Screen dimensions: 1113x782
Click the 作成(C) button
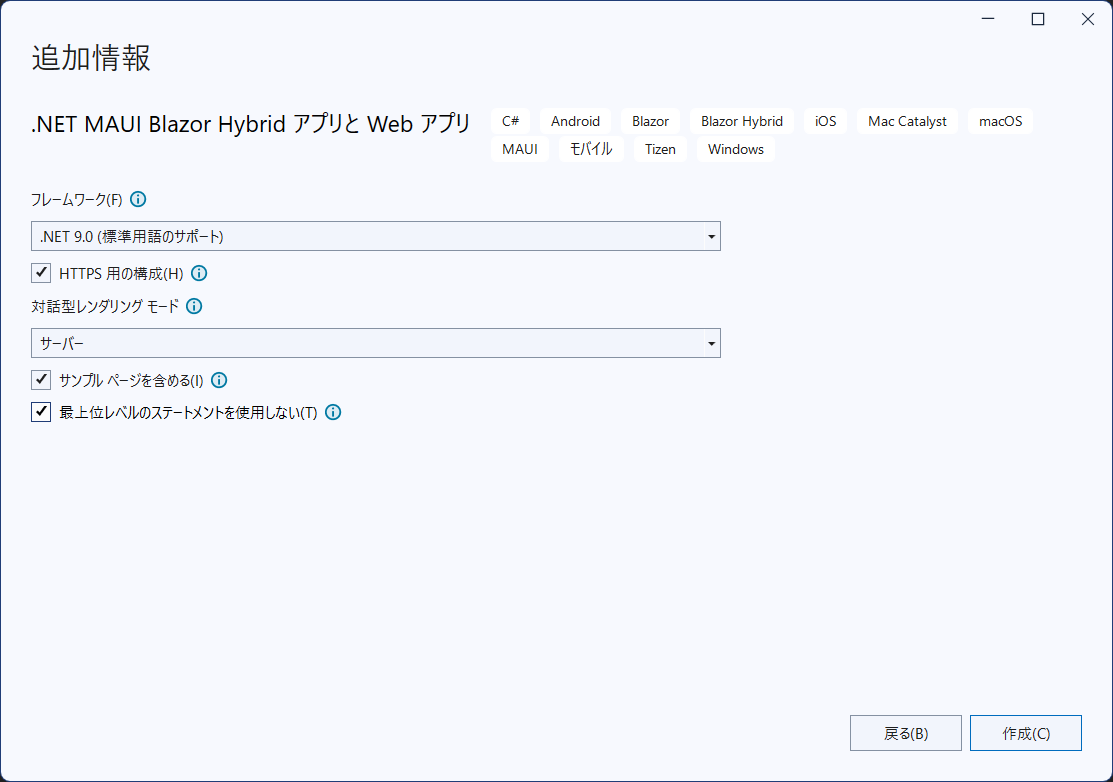(x=1026, y=733)
